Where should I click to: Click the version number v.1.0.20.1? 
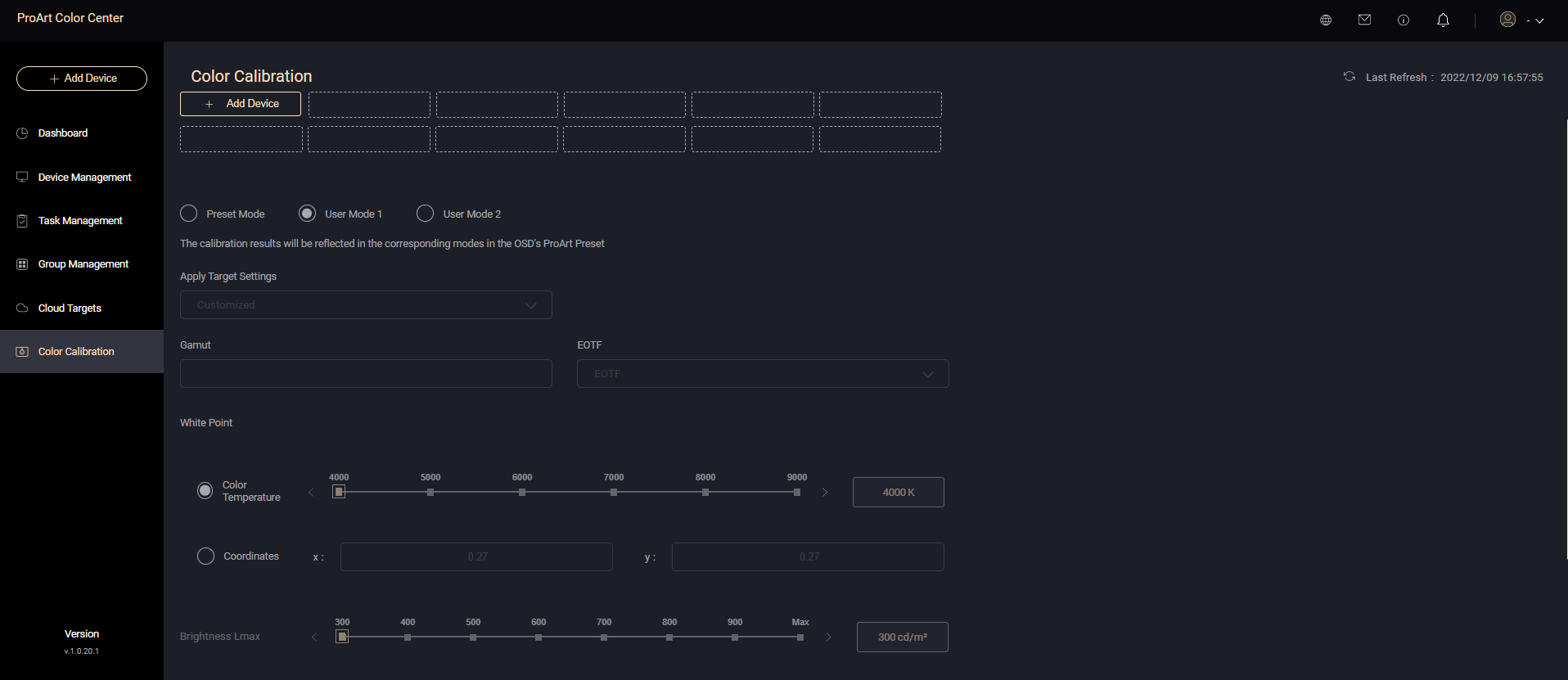82,651
